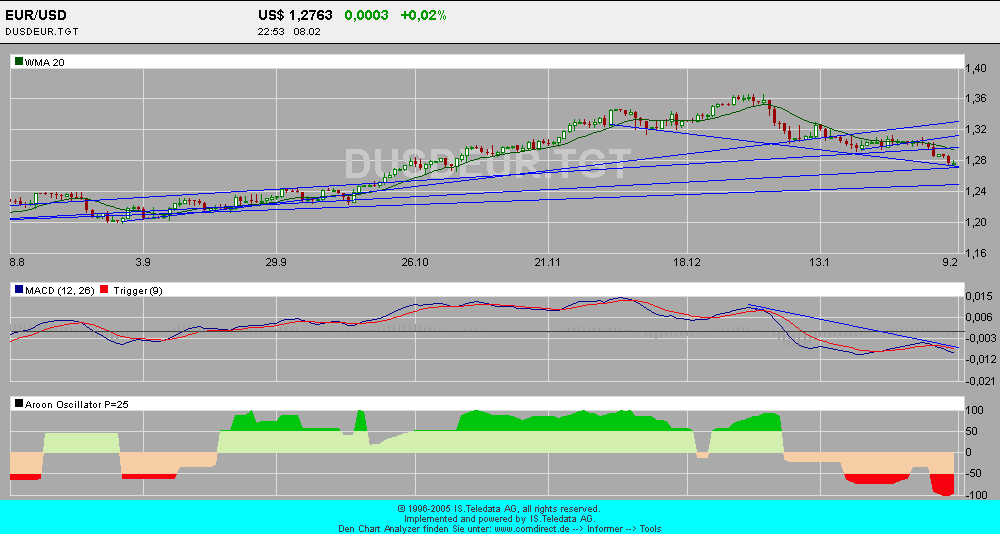Click the 100 Aroon axis value

(974, 410)
